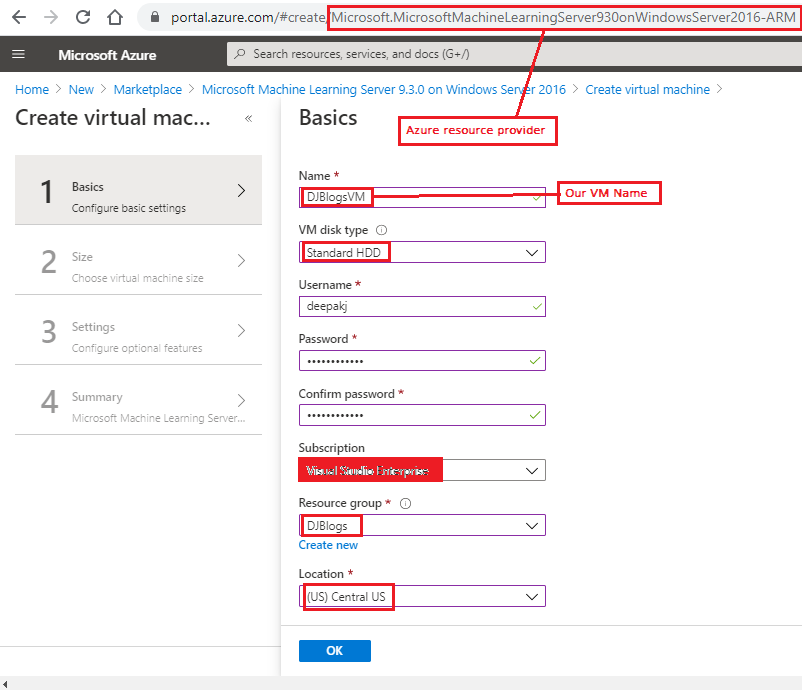Open step 1 Basics

coord(139,190)
